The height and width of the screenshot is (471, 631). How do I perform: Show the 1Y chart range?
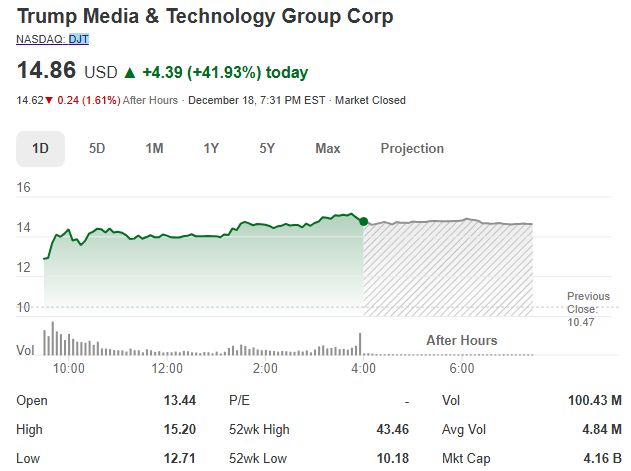click(211, 148)
